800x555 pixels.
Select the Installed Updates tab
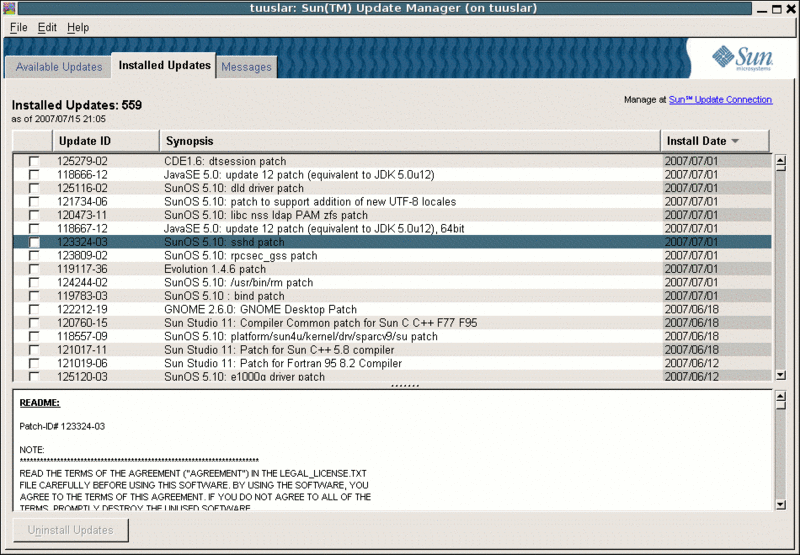[x=164, y=65]
